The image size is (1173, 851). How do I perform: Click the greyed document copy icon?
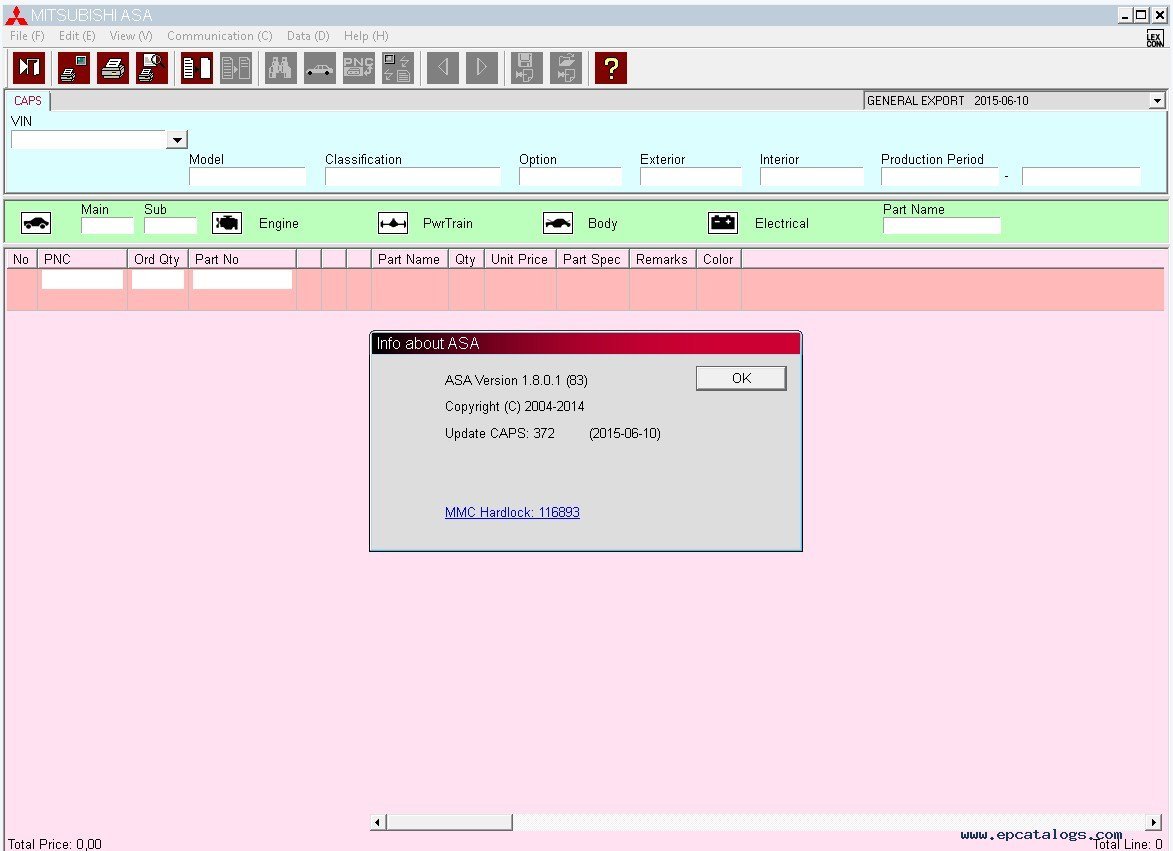click(236, 68)
